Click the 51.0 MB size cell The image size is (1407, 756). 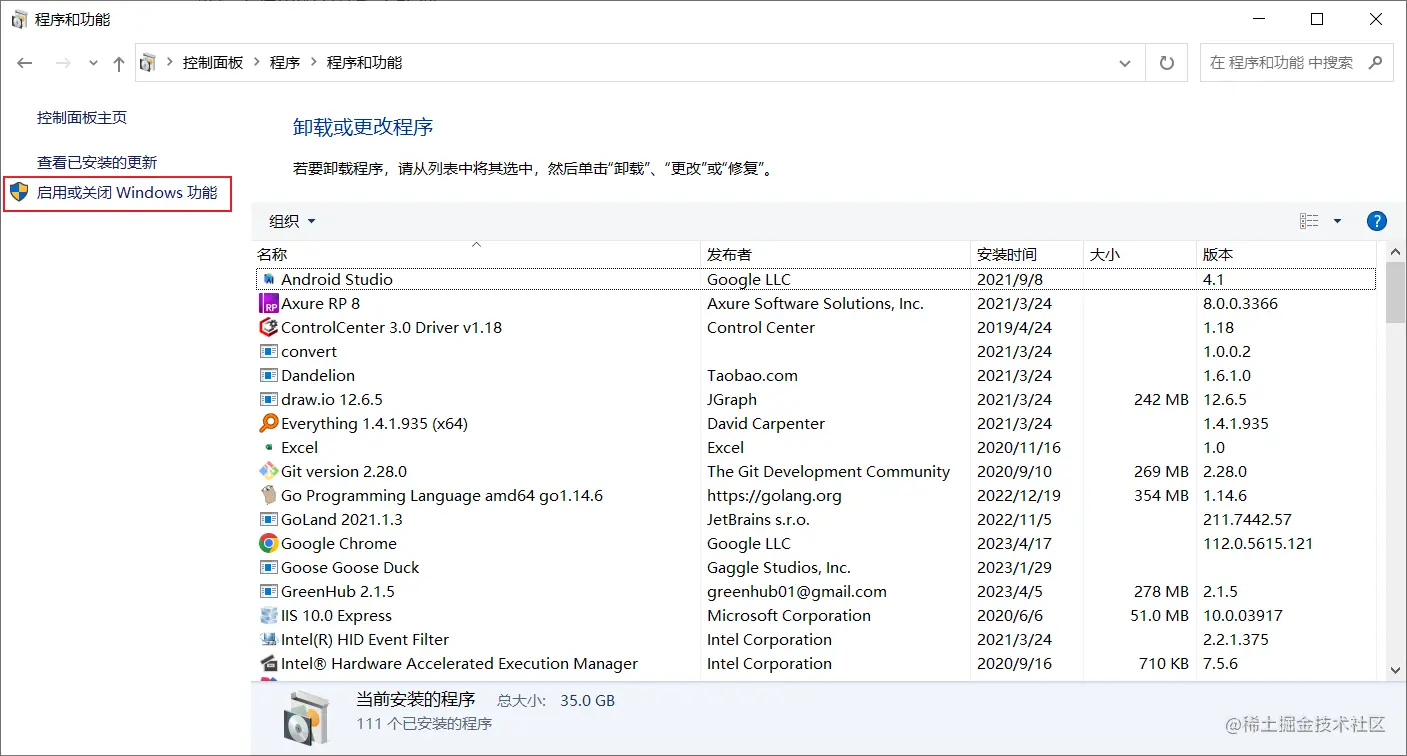point(1160,616)
